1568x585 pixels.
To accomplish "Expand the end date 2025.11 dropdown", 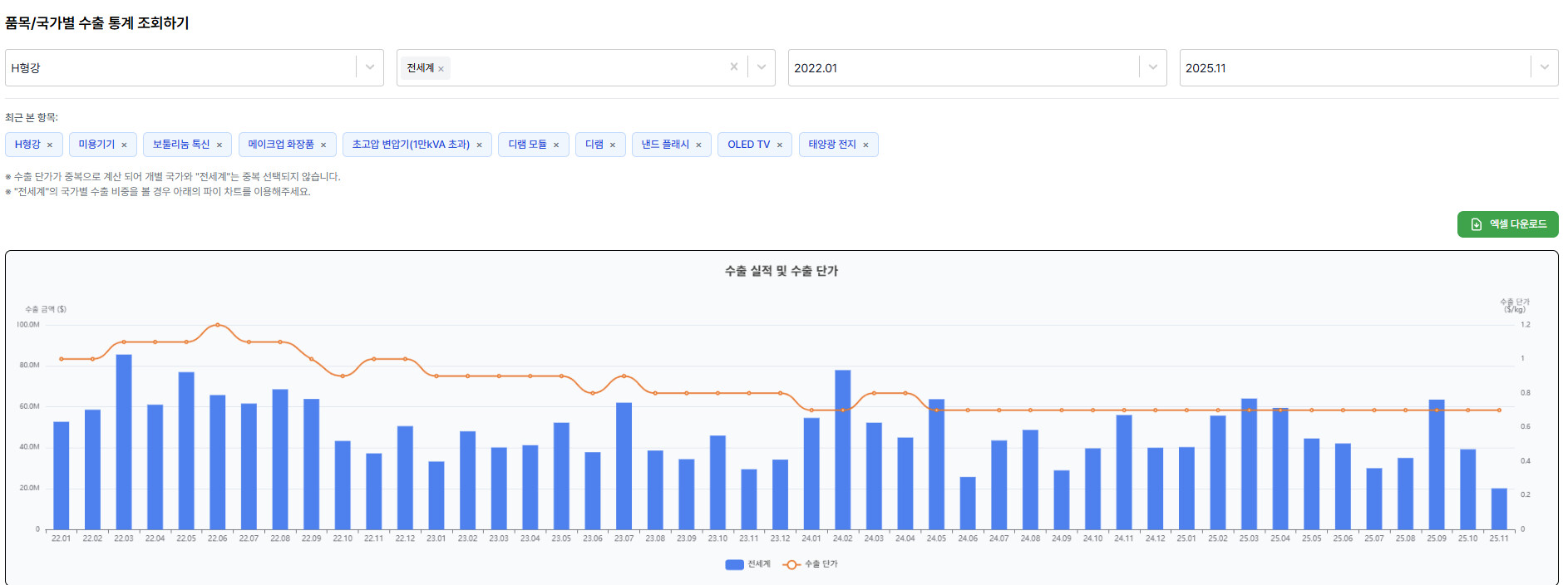I will 1544,67.
